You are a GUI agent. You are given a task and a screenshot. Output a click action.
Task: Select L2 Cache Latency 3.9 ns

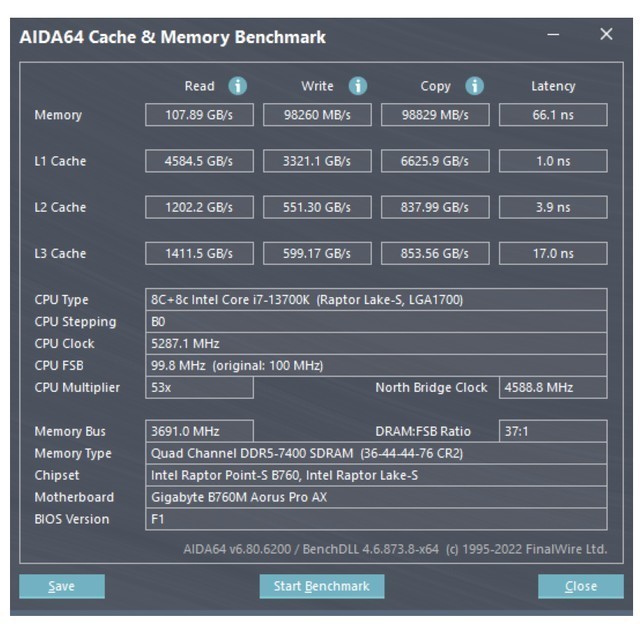click(x=553, y=207)
